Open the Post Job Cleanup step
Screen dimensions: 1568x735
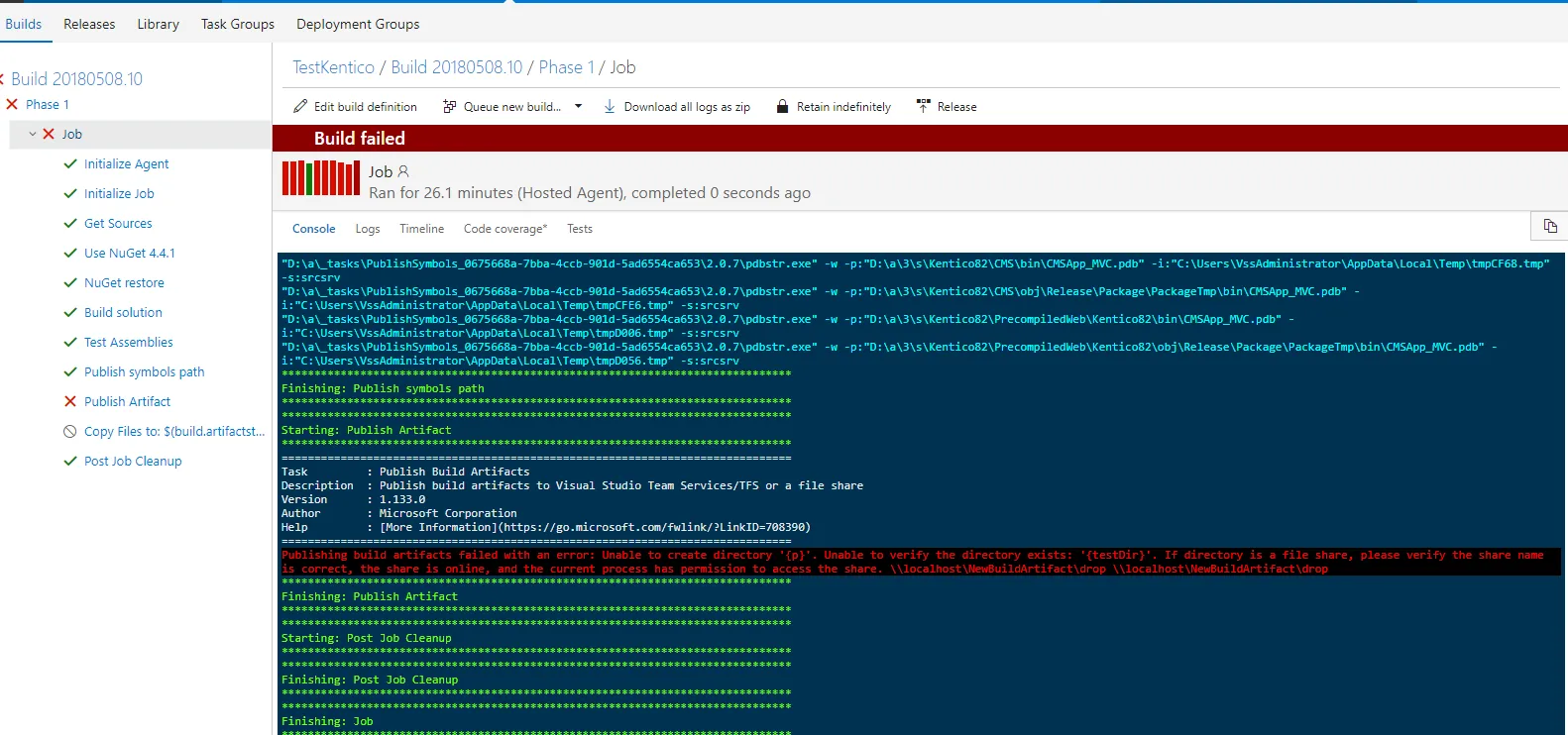133,461
